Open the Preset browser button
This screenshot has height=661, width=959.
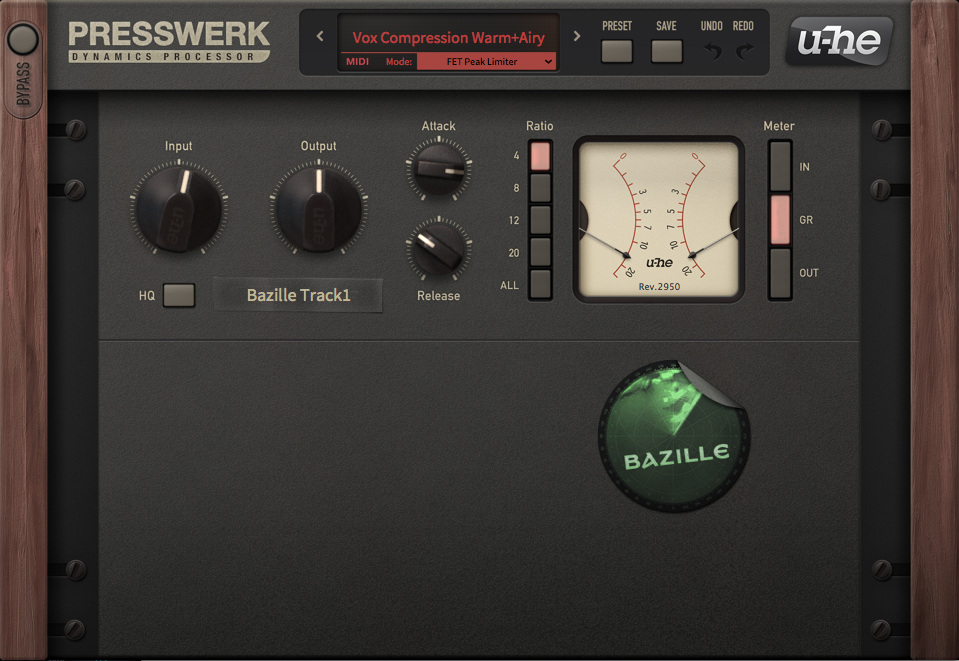click(x=616, y=51)
